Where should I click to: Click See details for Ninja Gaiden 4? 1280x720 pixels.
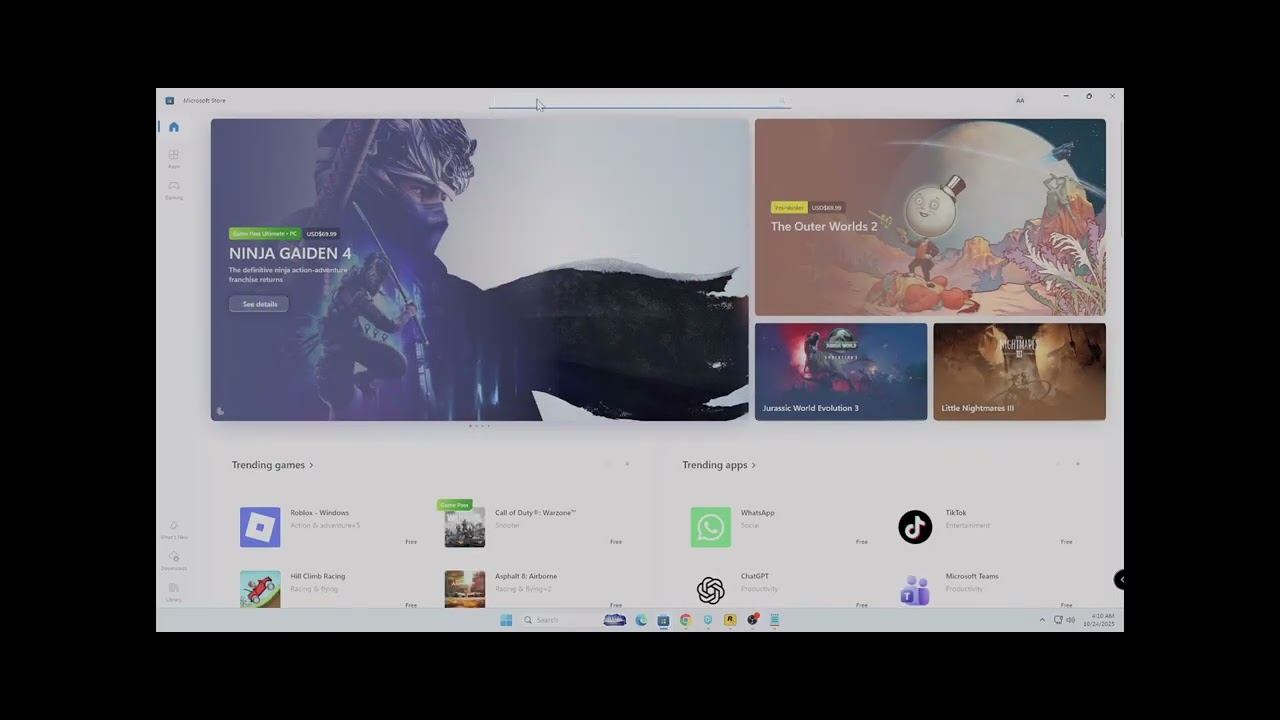pos(259,304)
